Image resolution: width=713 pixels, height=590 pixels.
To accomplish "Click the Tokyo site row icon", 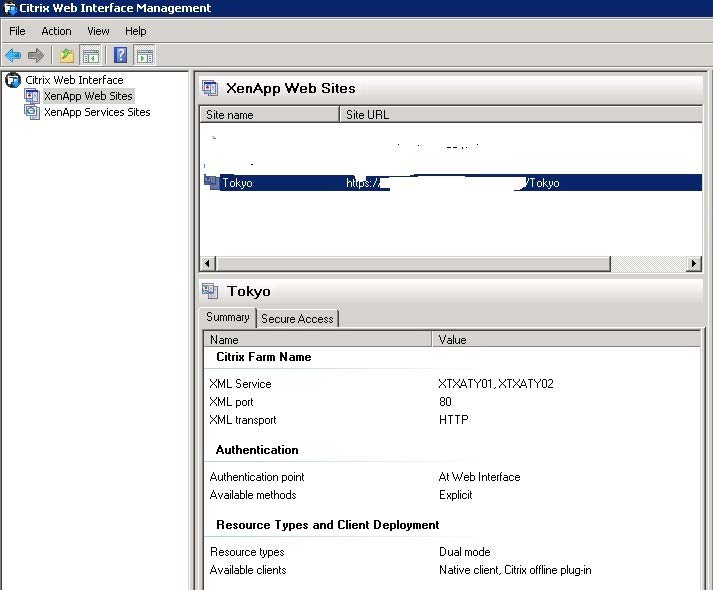I will coord(211,182).
